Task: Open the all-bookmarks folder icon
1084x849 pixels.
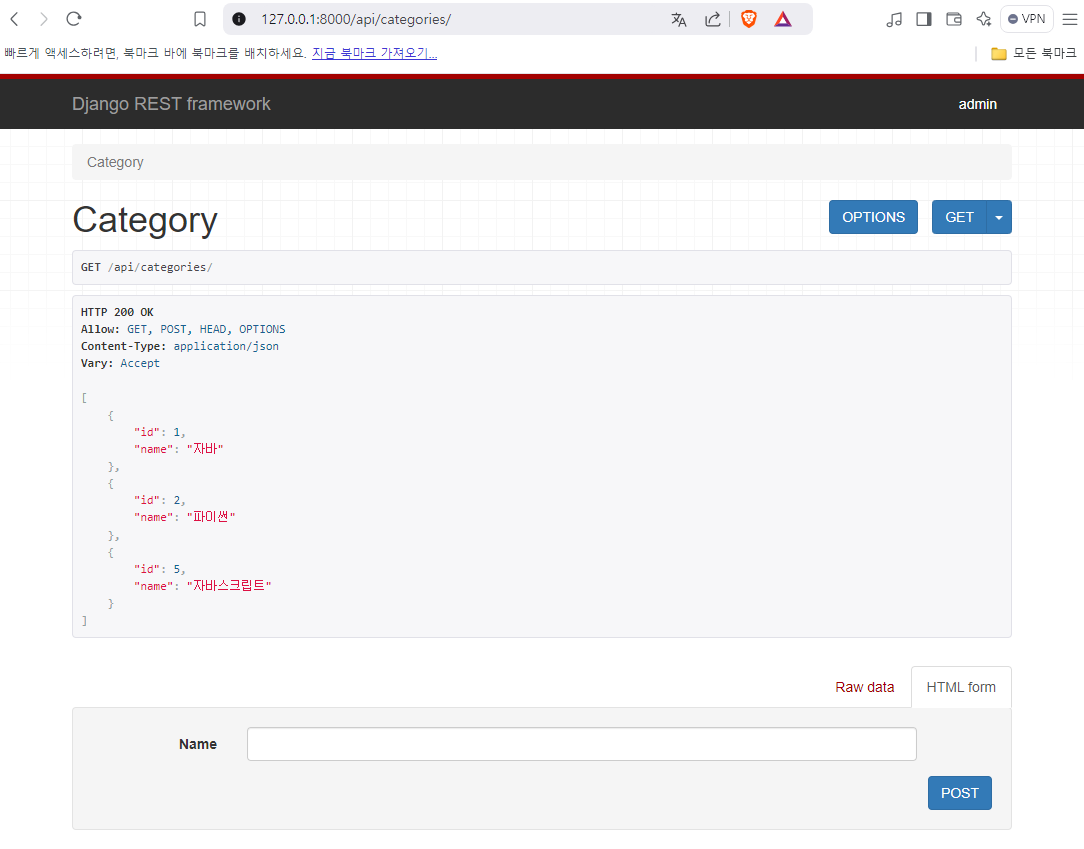Action: coord(998,53)
